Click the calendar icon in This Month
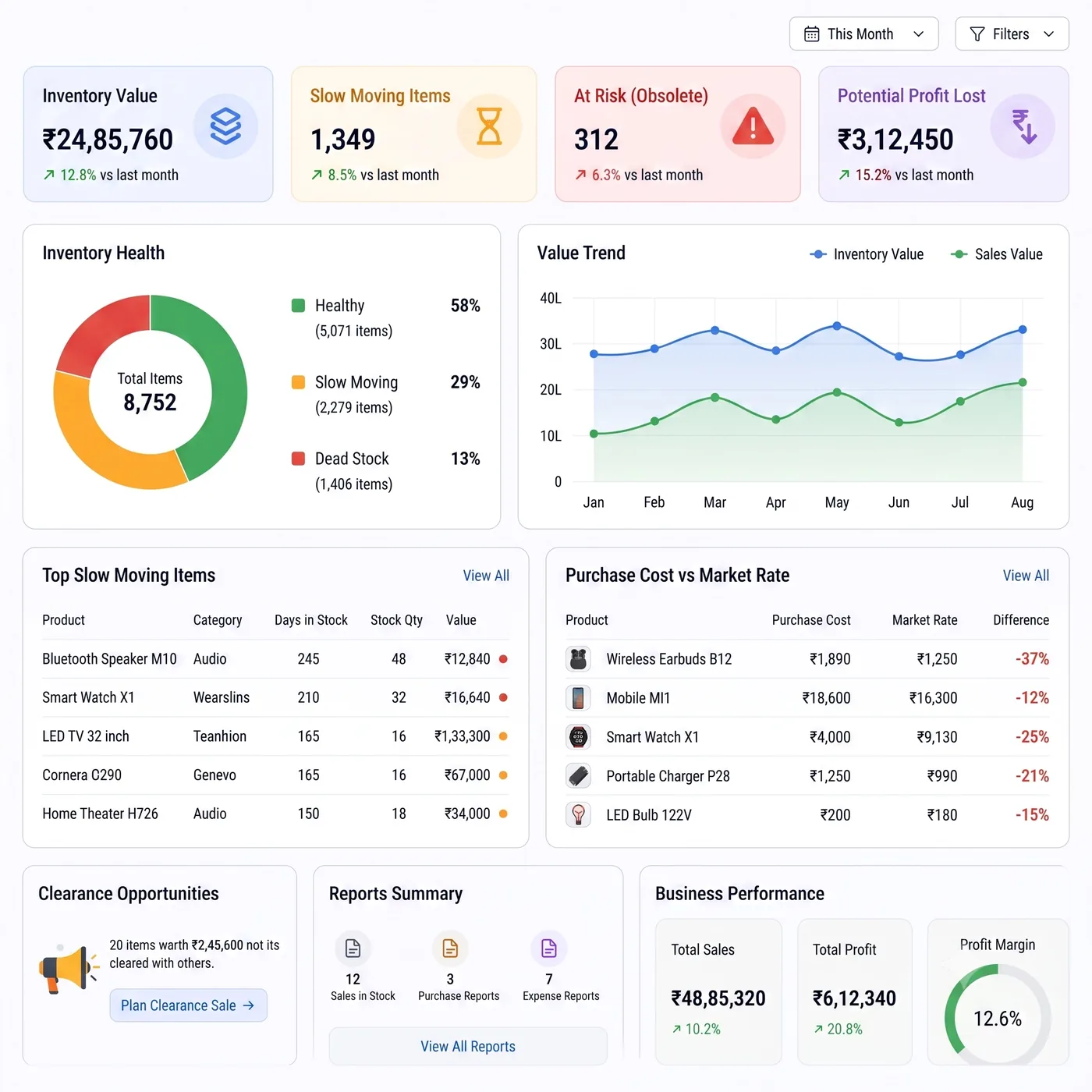 coord(812,34)
